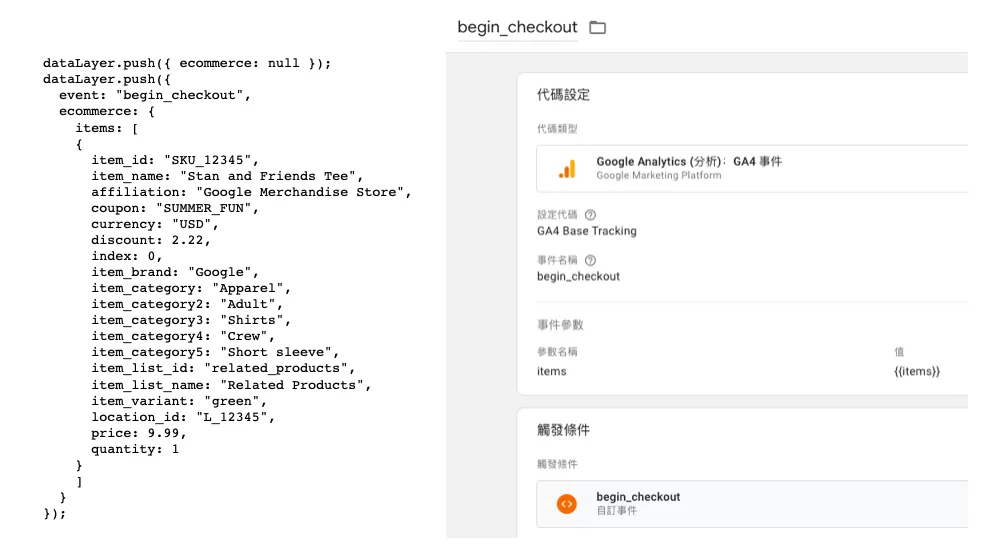
Task: Click the begin_checkout event name value
Action: (578, 277)
